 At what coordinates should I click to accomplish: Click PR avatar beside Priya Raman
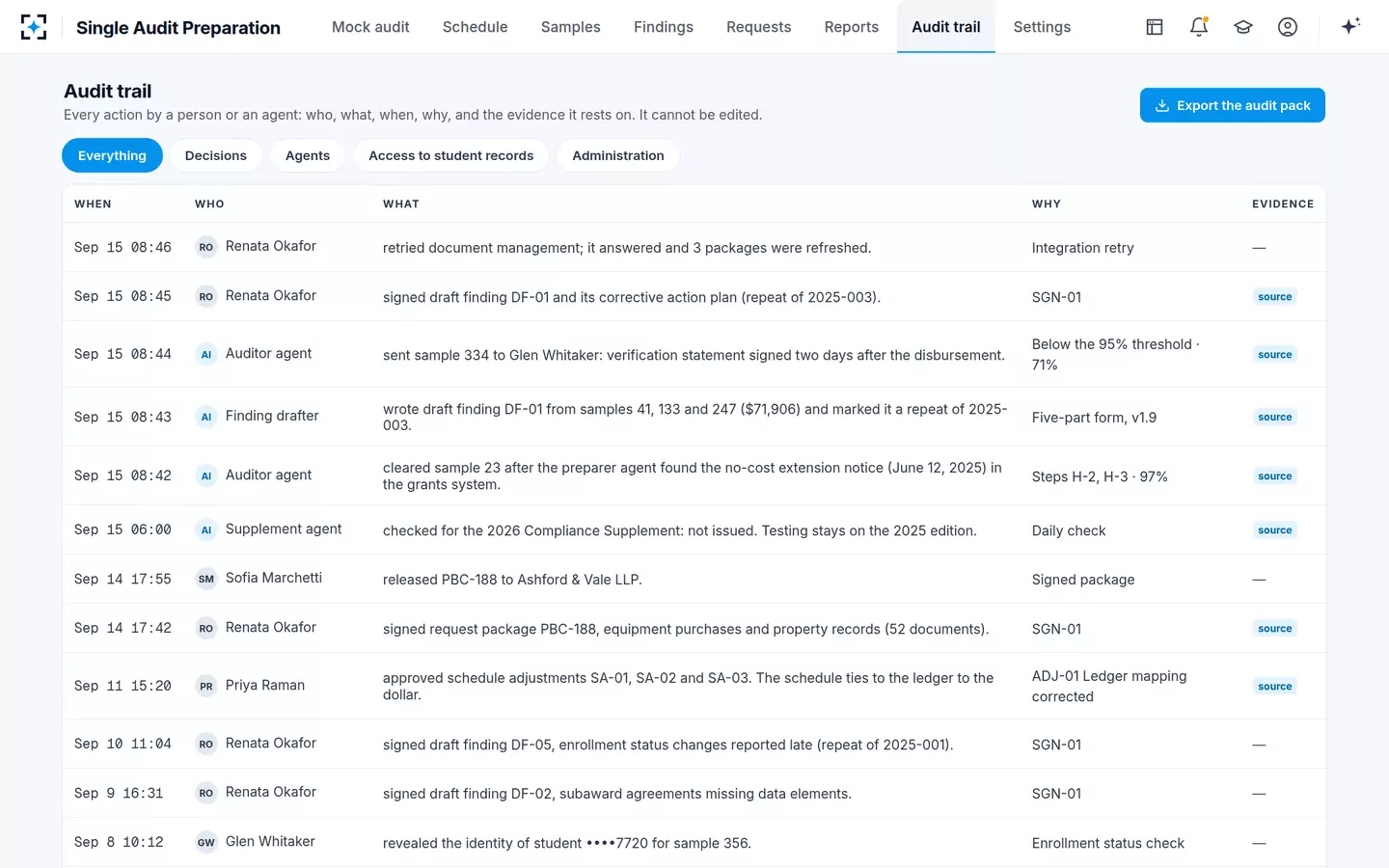(205, 686)
